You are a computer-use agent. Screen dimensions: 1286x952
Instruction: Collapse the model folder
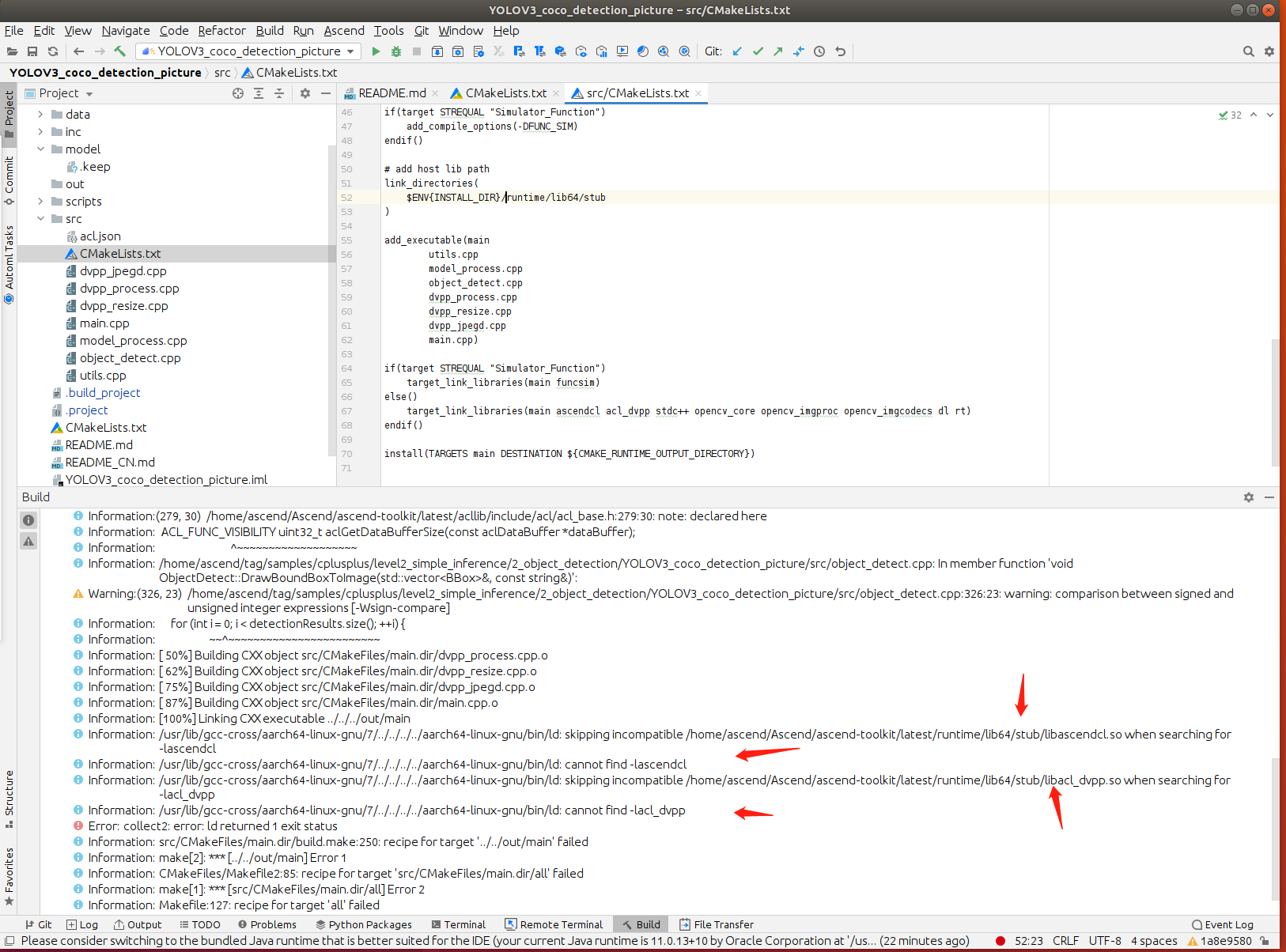(40, 149)
